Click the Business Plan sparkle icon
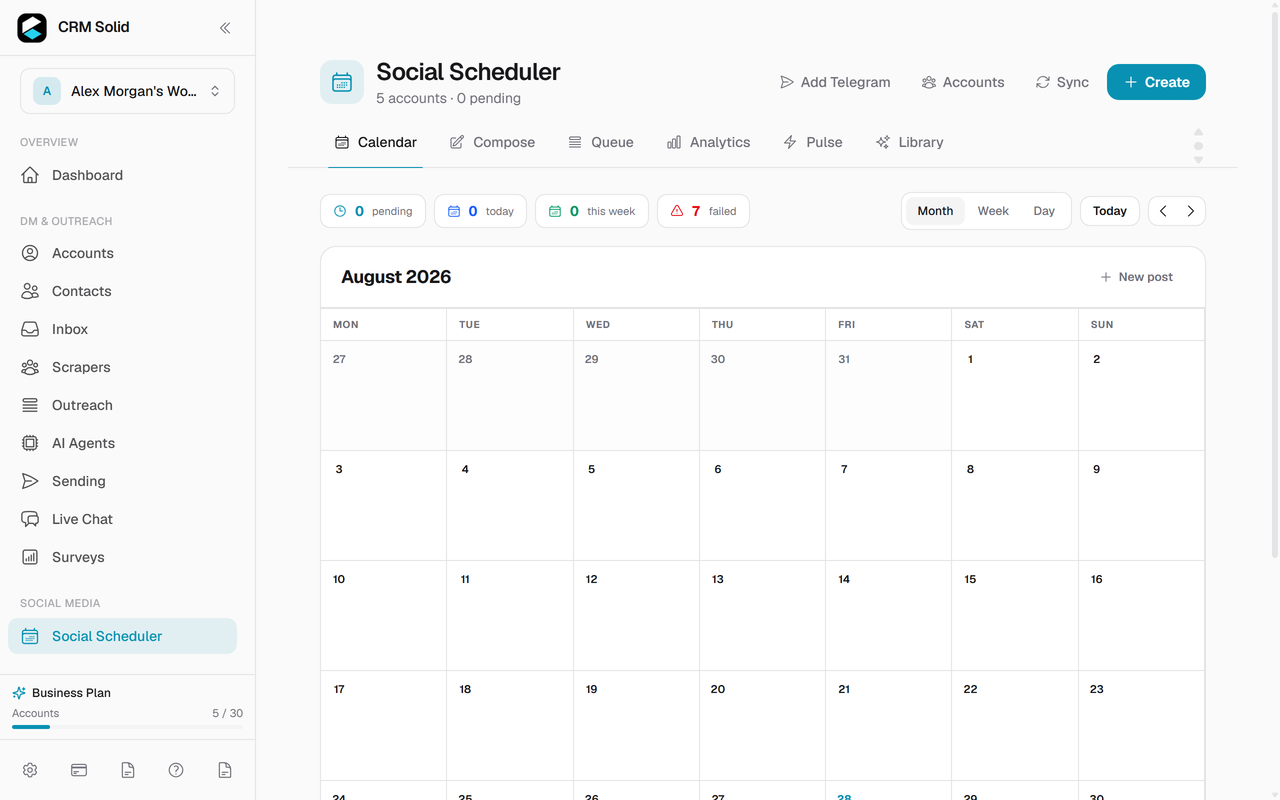1280x800 pixels. coord(19,692)
